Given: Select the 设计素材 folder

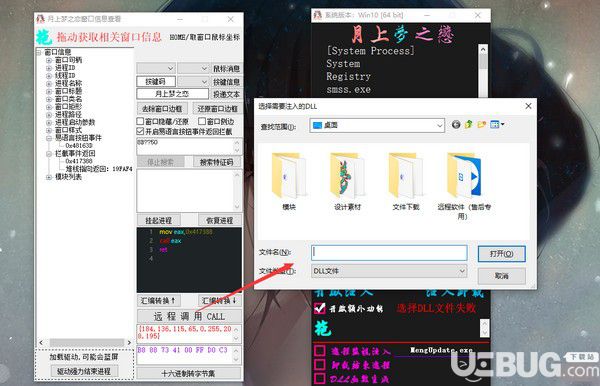Looking at the screenshot, I should click(x=347, y=182).
